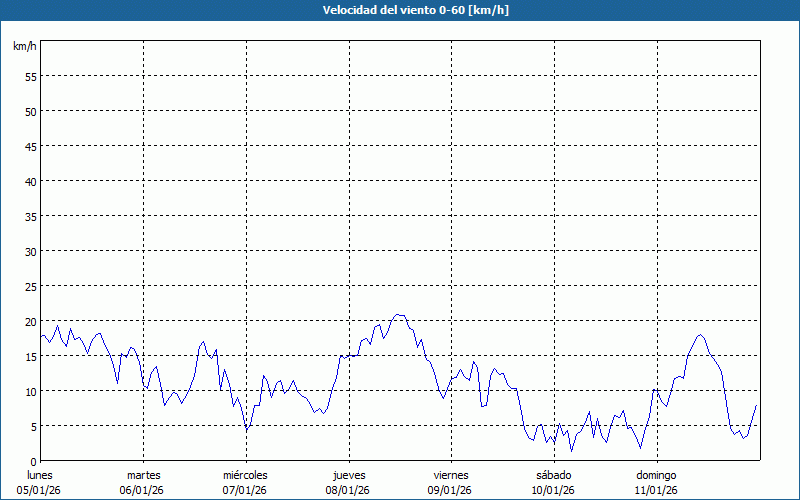Select the 15 tick label on the y-axis
This screenshot has width=800, height=500.
(30, 356)
